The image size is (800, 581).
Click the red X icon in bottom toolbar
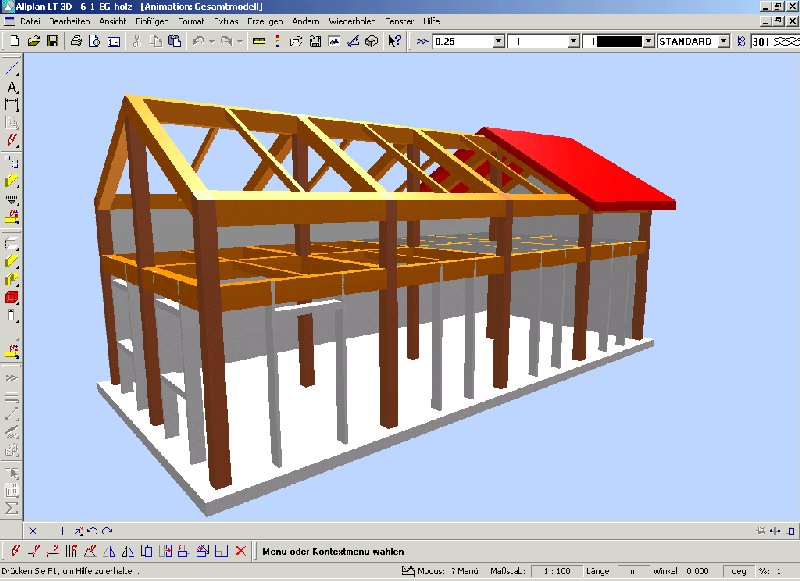tap(241, 551)
